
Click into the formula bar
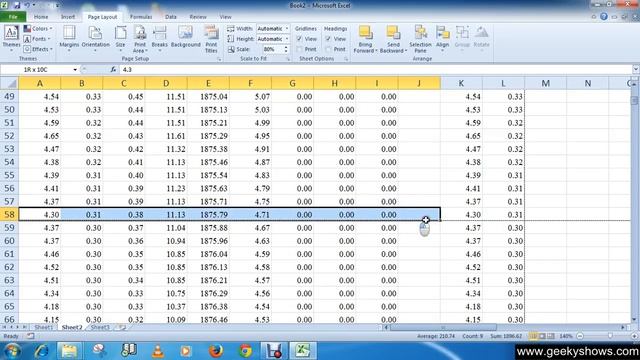pyautogui.click(x=376, y=70)
